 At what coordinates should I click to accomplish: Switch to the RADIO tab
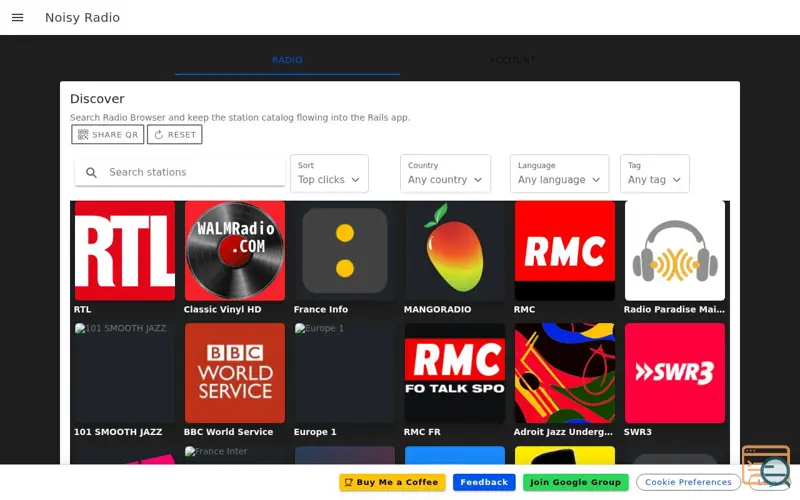(287, 60)
